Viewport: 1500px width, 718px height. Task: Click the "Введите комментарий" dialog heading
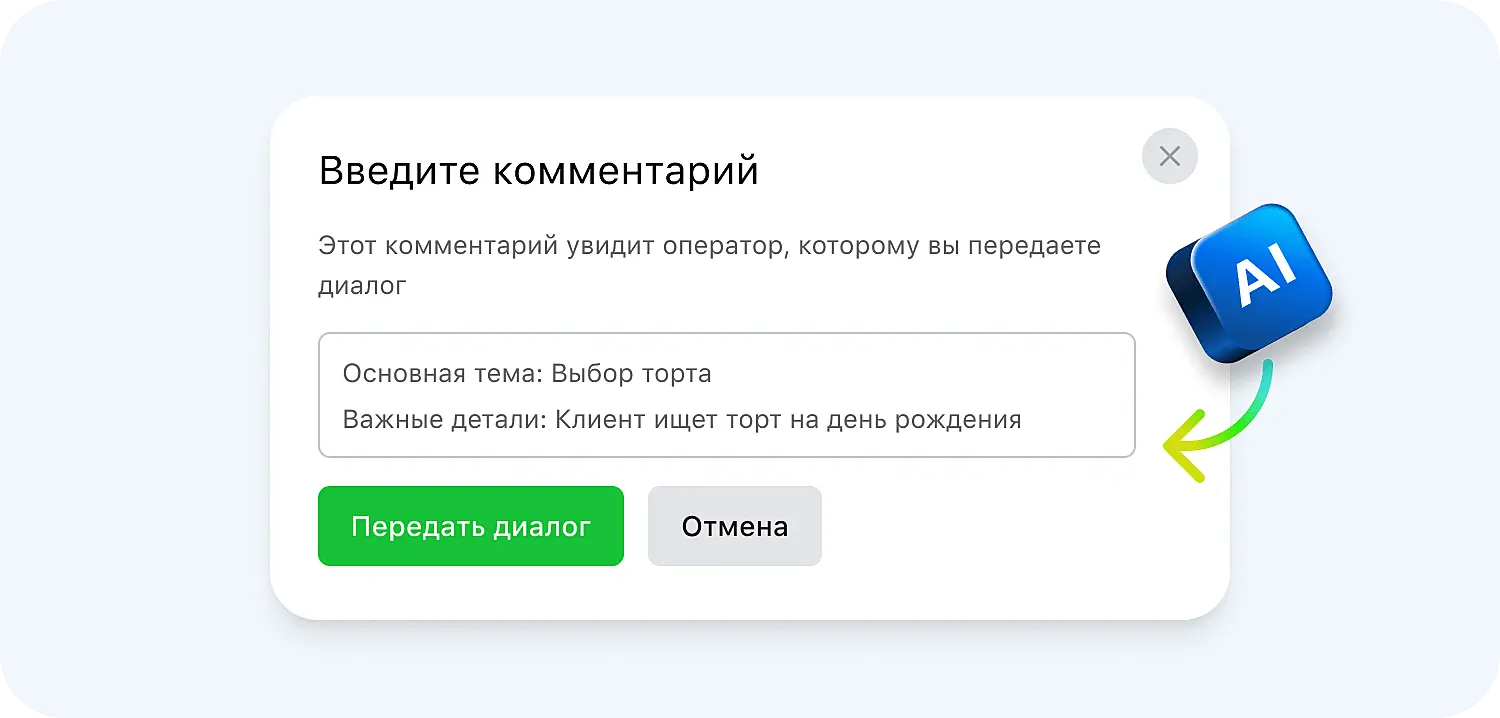(538, 171)
